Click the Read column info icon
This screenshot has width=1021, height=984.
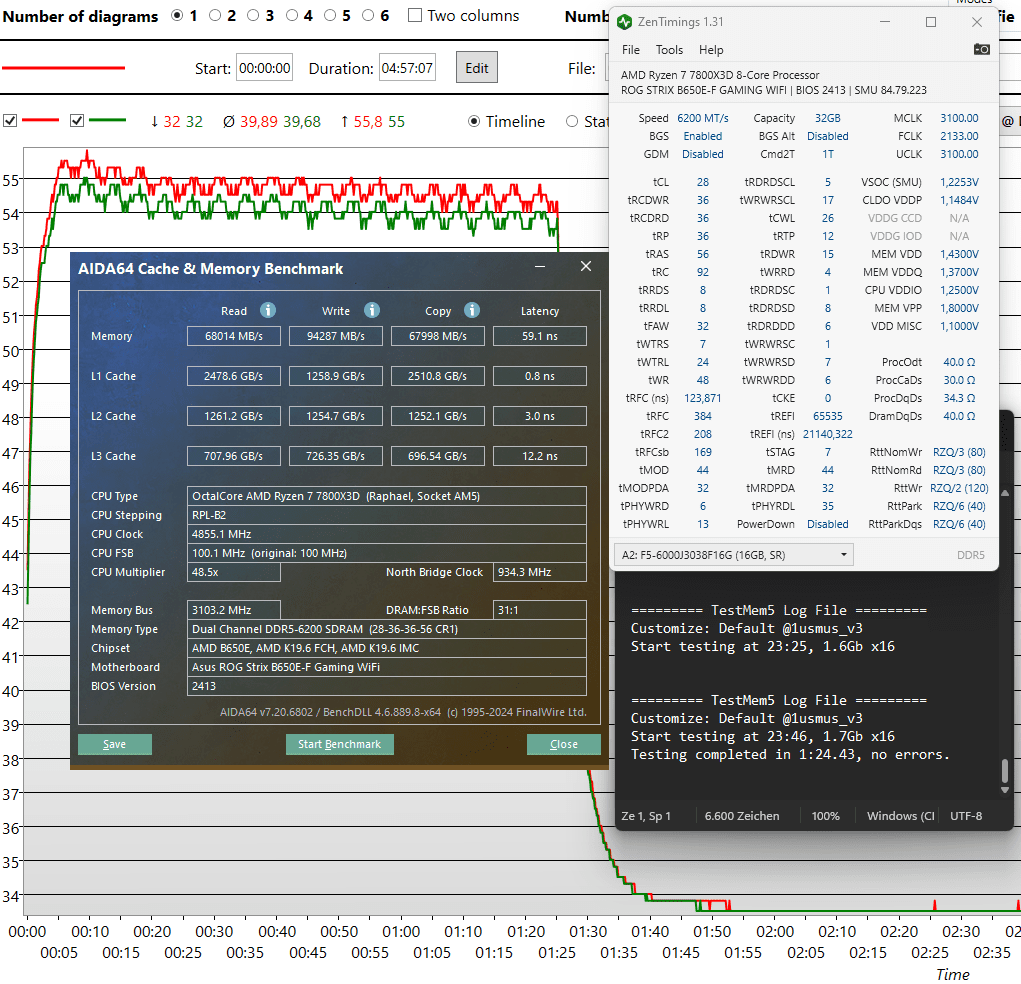coord(268,310)
